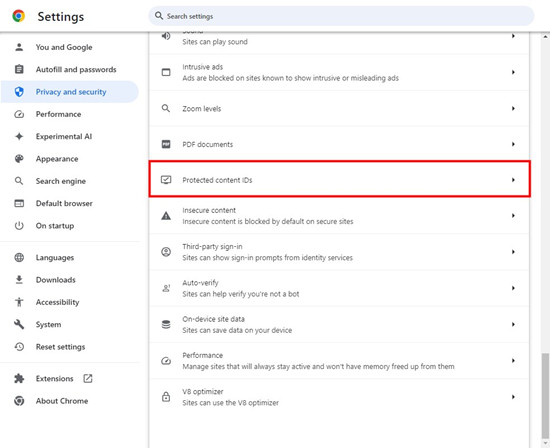Click the Chrome logo icon
Image resolution: width=550 pixels, height=448 pixels.
19,16
